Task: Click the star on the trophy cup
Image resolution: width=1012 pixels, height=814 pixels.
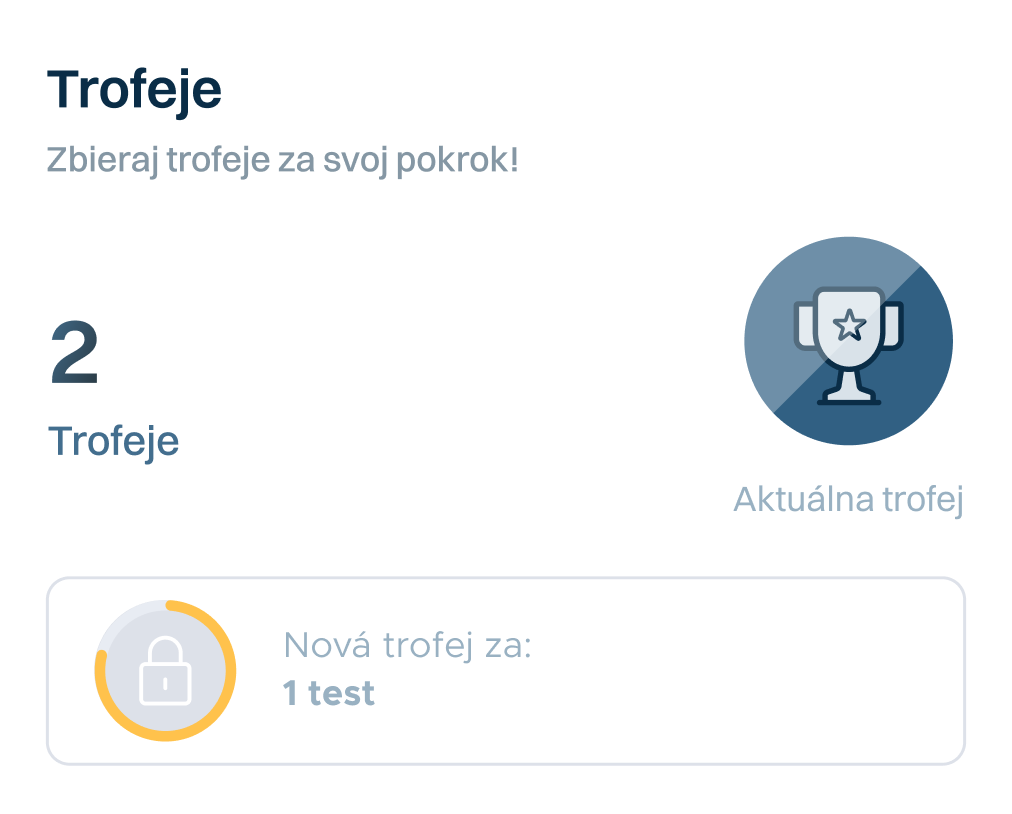Action: pos(850,324)
